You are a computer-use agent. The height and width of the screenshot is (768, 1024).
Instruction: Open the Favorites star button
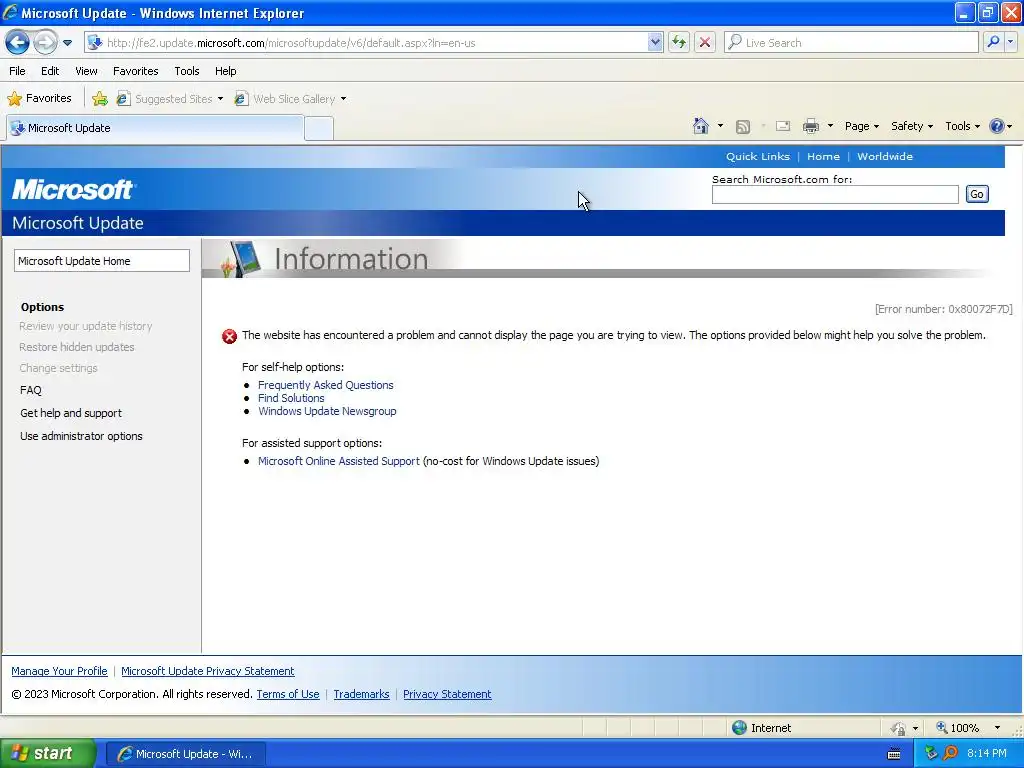tap(39, 99)
